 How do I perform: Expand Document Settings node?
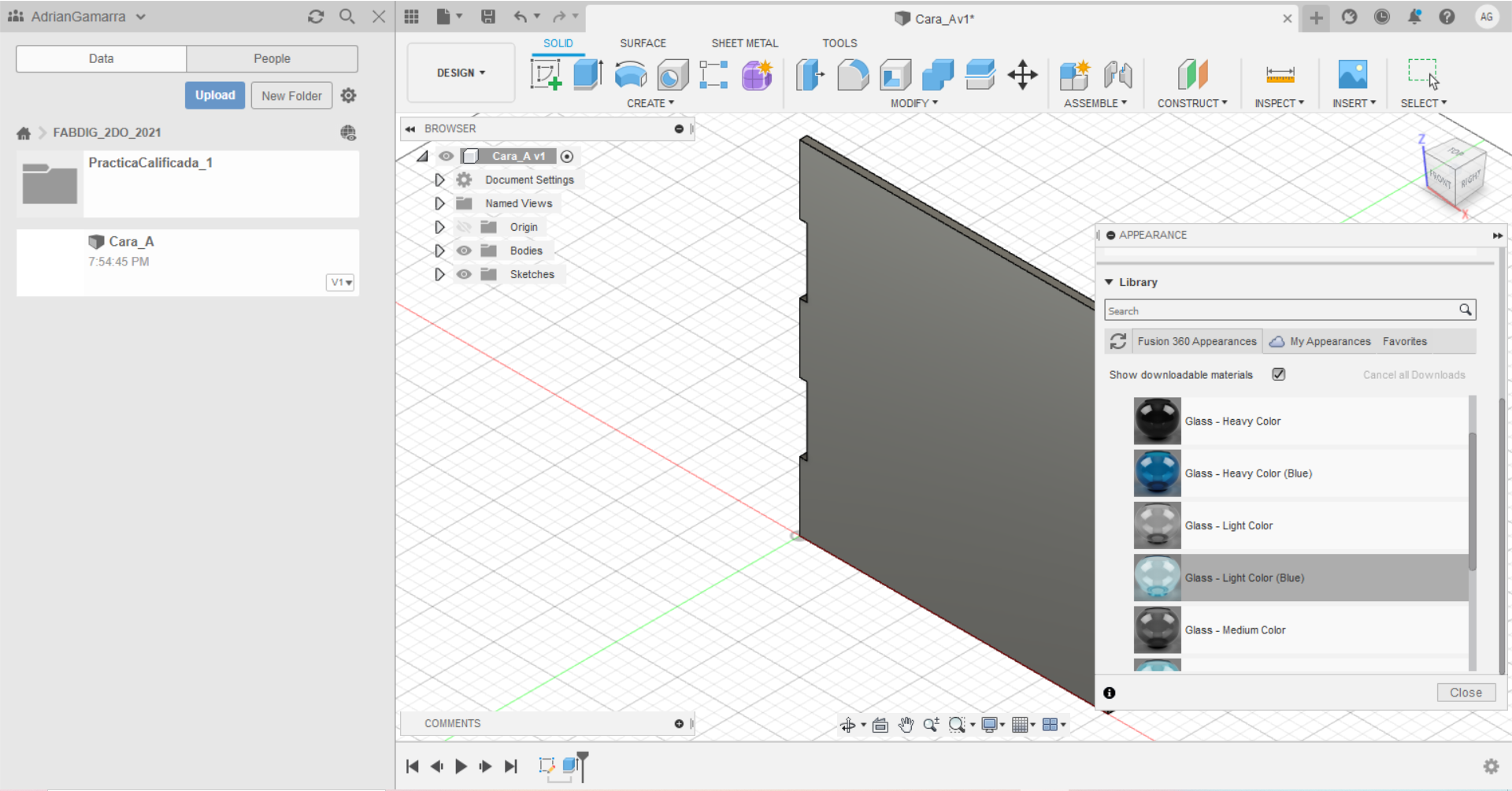pos(439,180)
